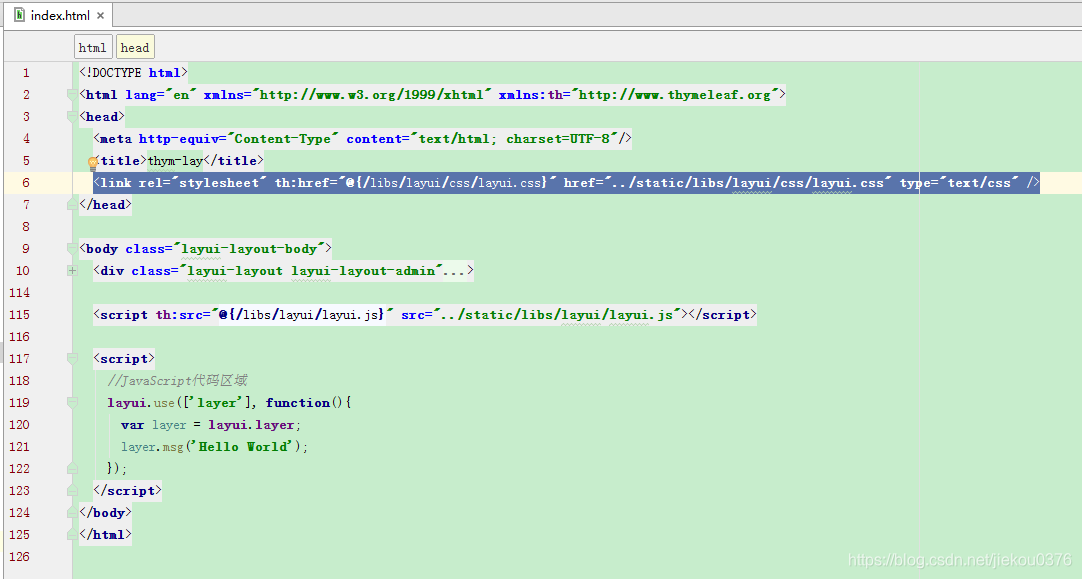Click the folded ellipsis on line 10
1082x579 pixels.
click(453, 271)
